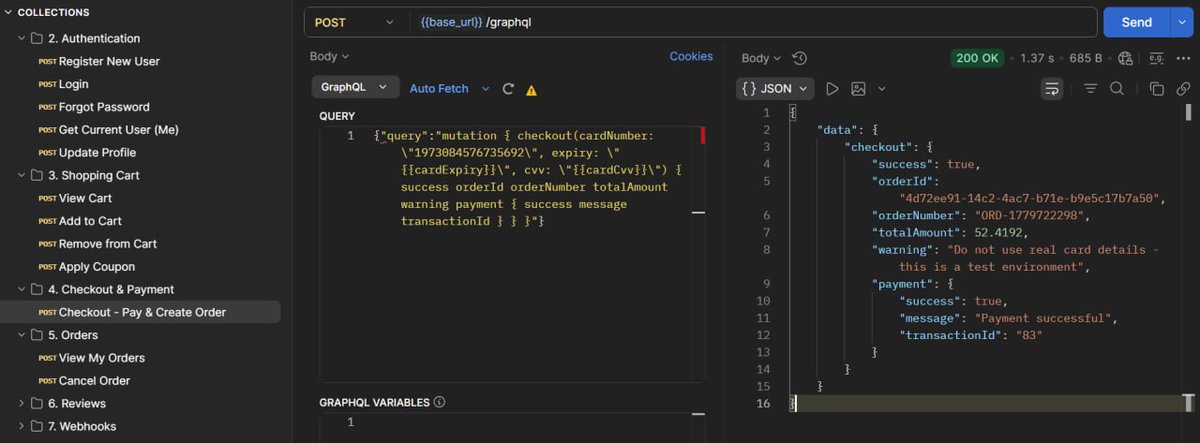
Task: Click folder icon of 5. Orders
Action: tap(37, 335)
